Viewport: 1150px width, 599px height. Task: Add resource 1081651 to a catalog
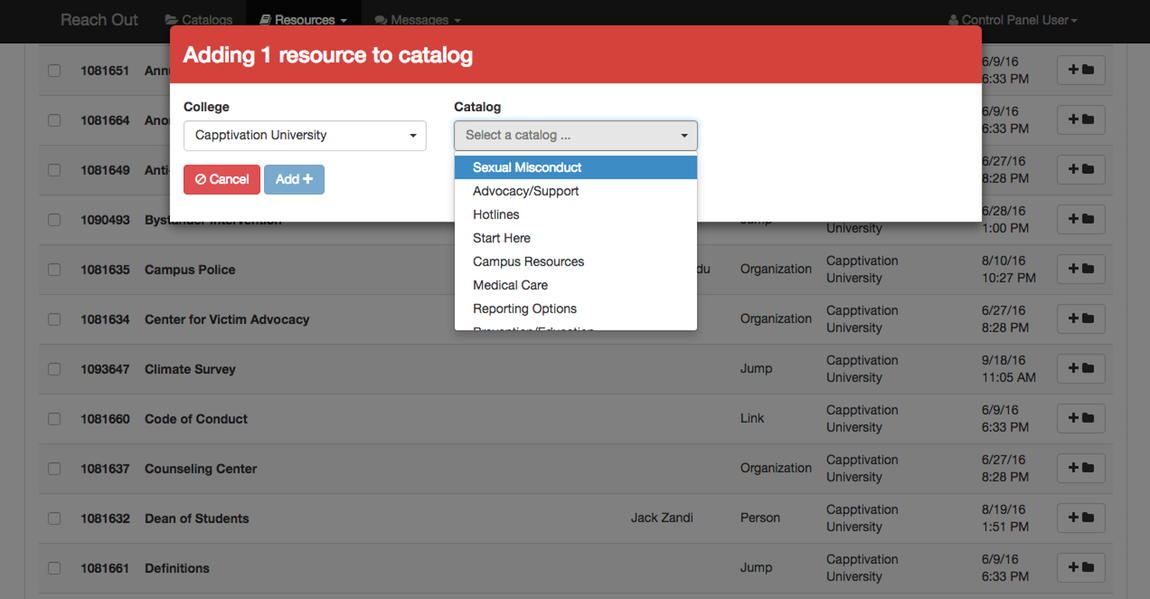tap(1081, 70)
